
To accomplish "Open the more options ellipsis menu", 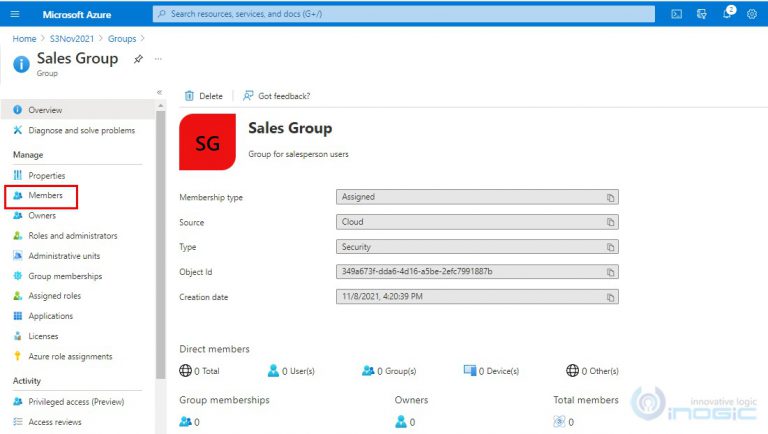I will click(158, 59).
